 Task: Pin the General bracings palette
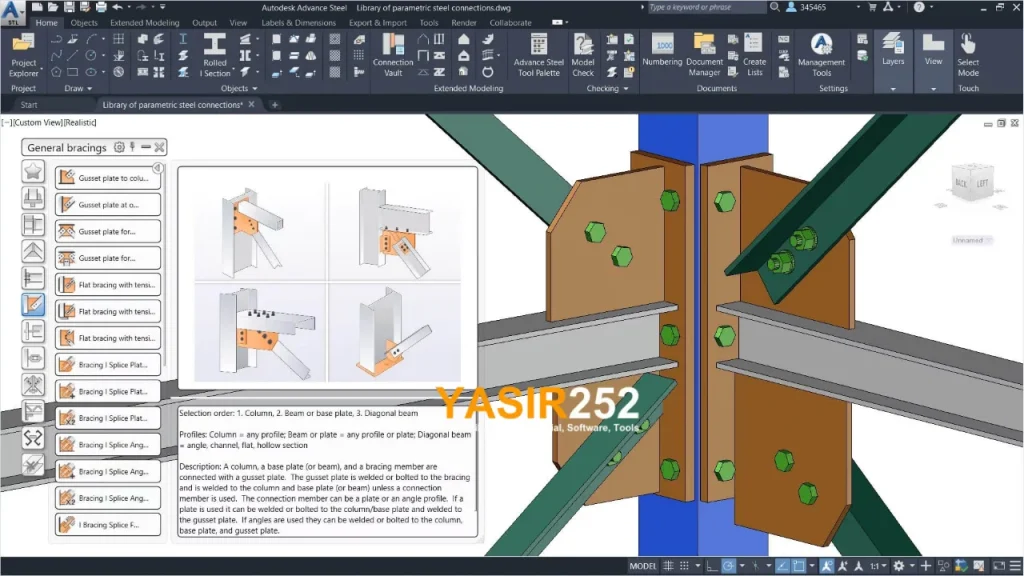[x=133, y=147]
